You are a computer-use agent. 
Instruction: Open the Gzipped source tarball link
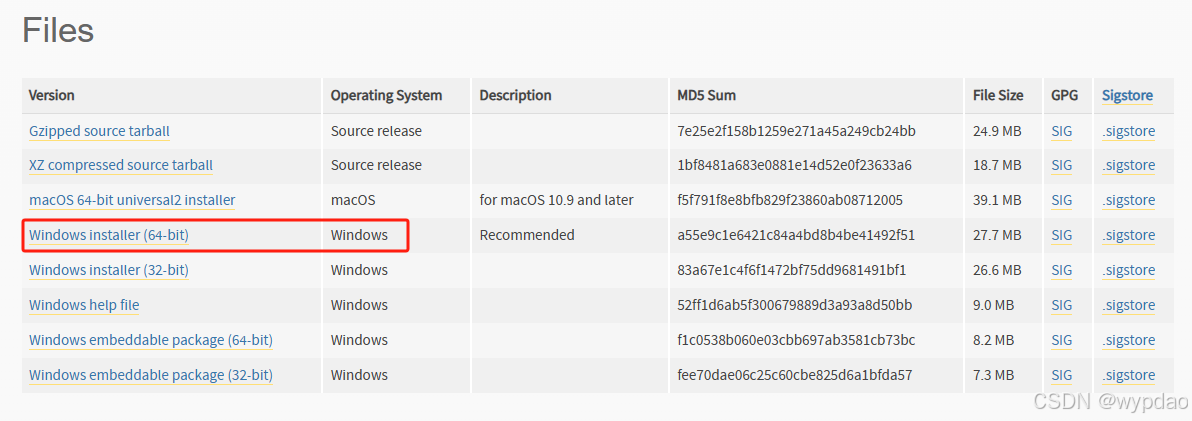tap(100, 131)
